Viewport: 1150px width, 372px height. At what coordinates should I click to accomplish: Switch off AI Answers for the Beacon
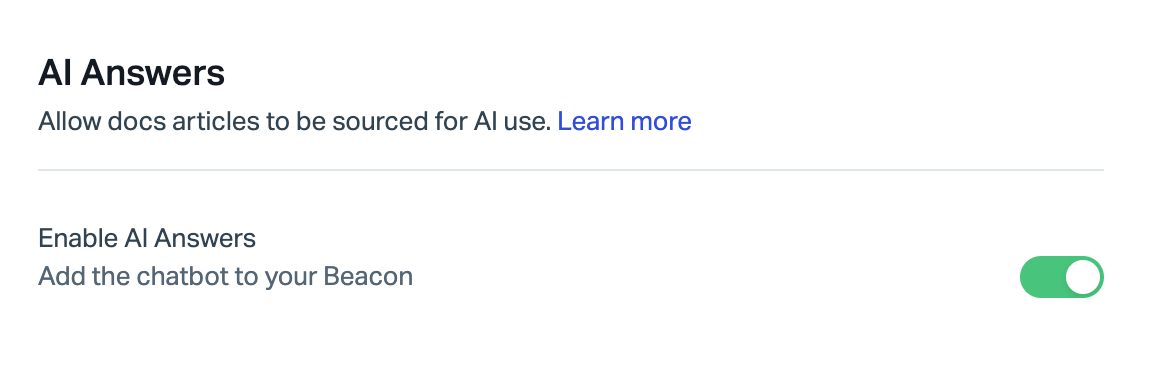point(1061,277)
